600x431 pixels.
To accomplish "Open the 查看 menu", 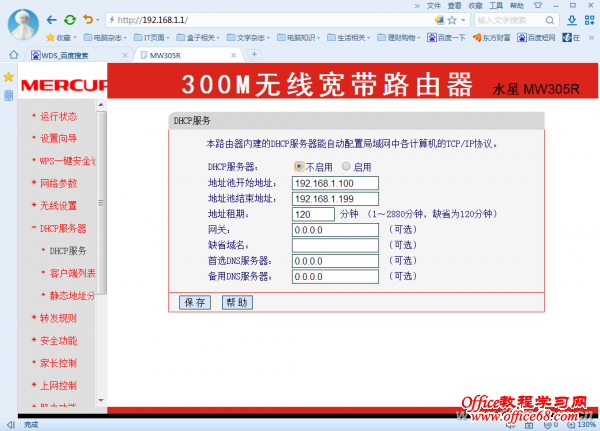I will point(454,5).
